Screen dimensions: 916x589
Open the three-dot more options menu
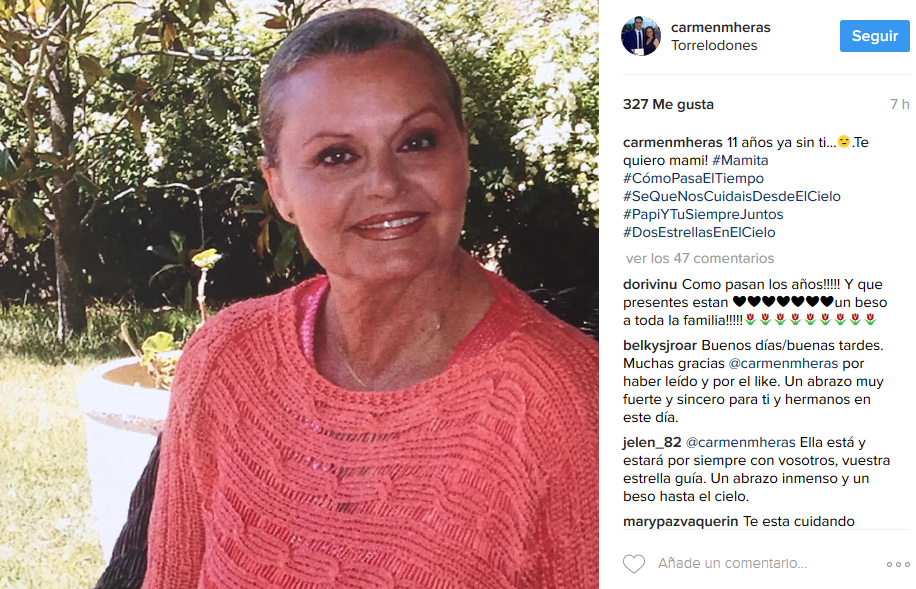[898, 564]
